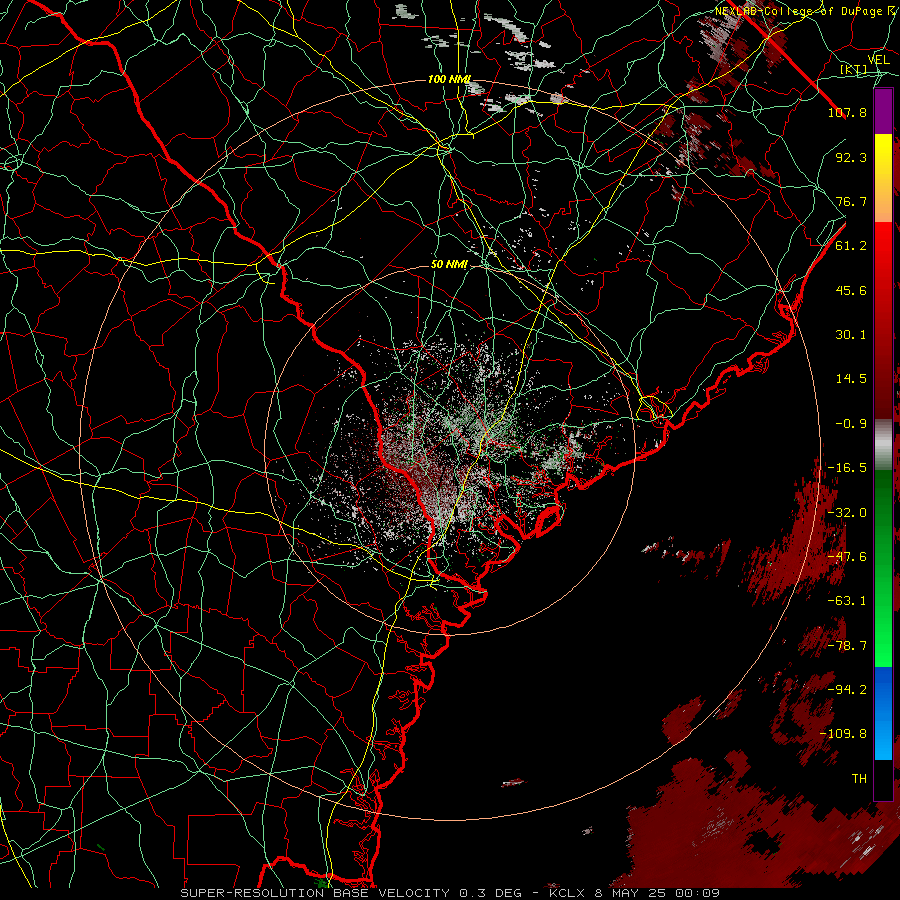
Task: Click the TH legend label
Action: click(859, 779)
